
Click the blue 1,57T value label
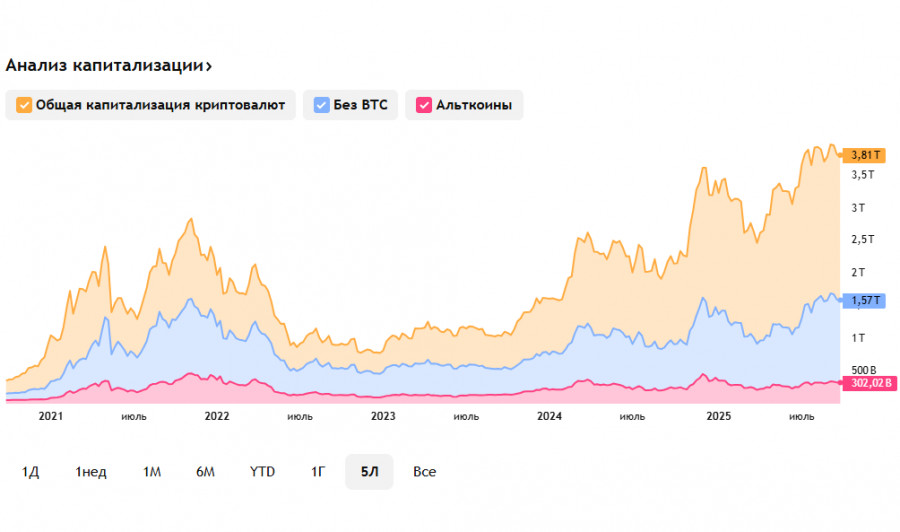point(864,300)
